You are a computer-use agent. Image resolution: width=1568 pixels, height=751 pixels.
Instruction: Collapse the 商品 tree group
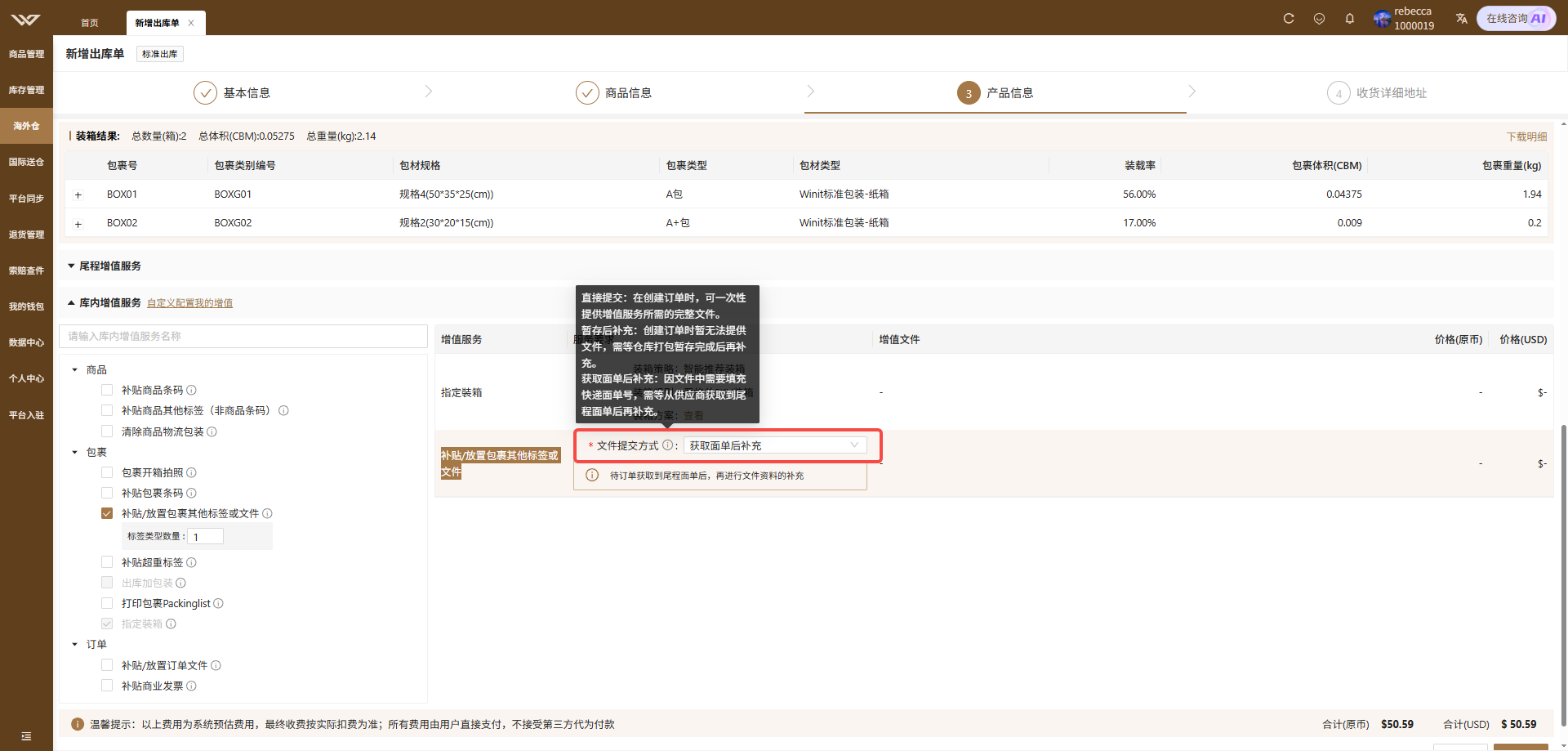click(x=74, y=369)
